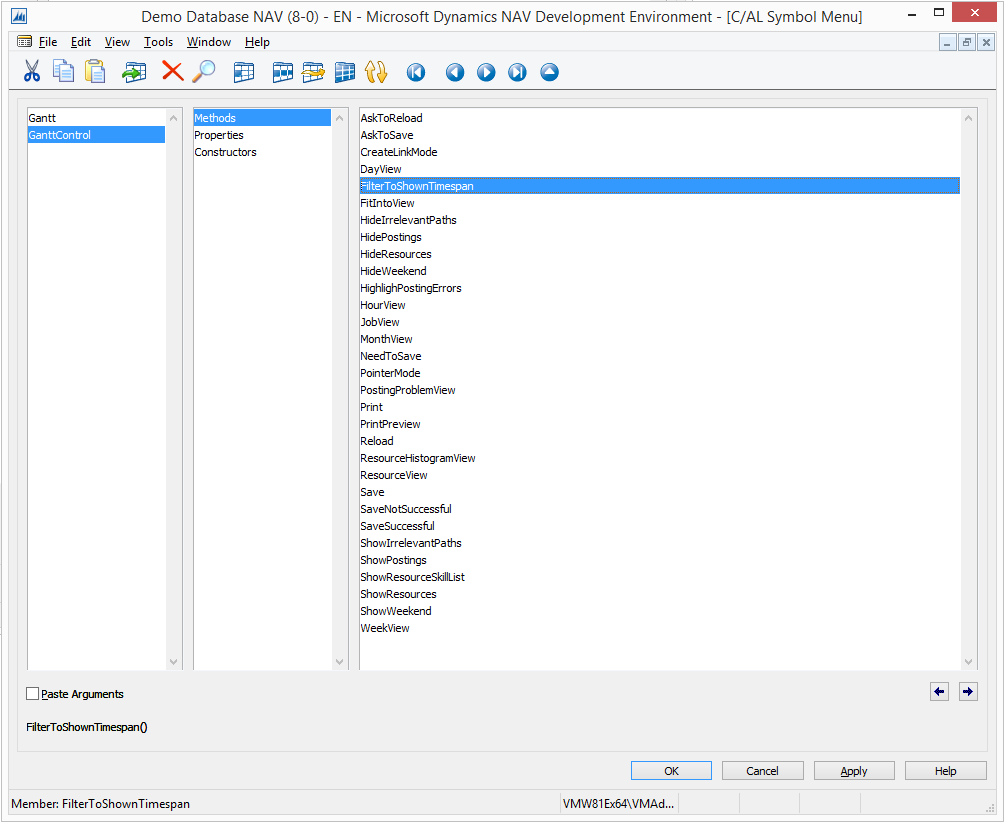Click the Paste clipboard icon

click(95, 71)
